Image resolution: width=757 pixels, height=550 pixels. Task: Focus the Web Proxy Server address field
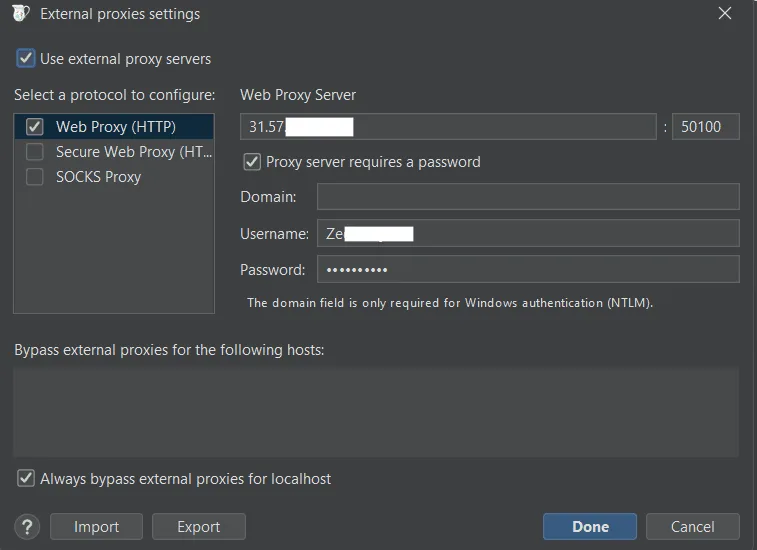(448, 127)
